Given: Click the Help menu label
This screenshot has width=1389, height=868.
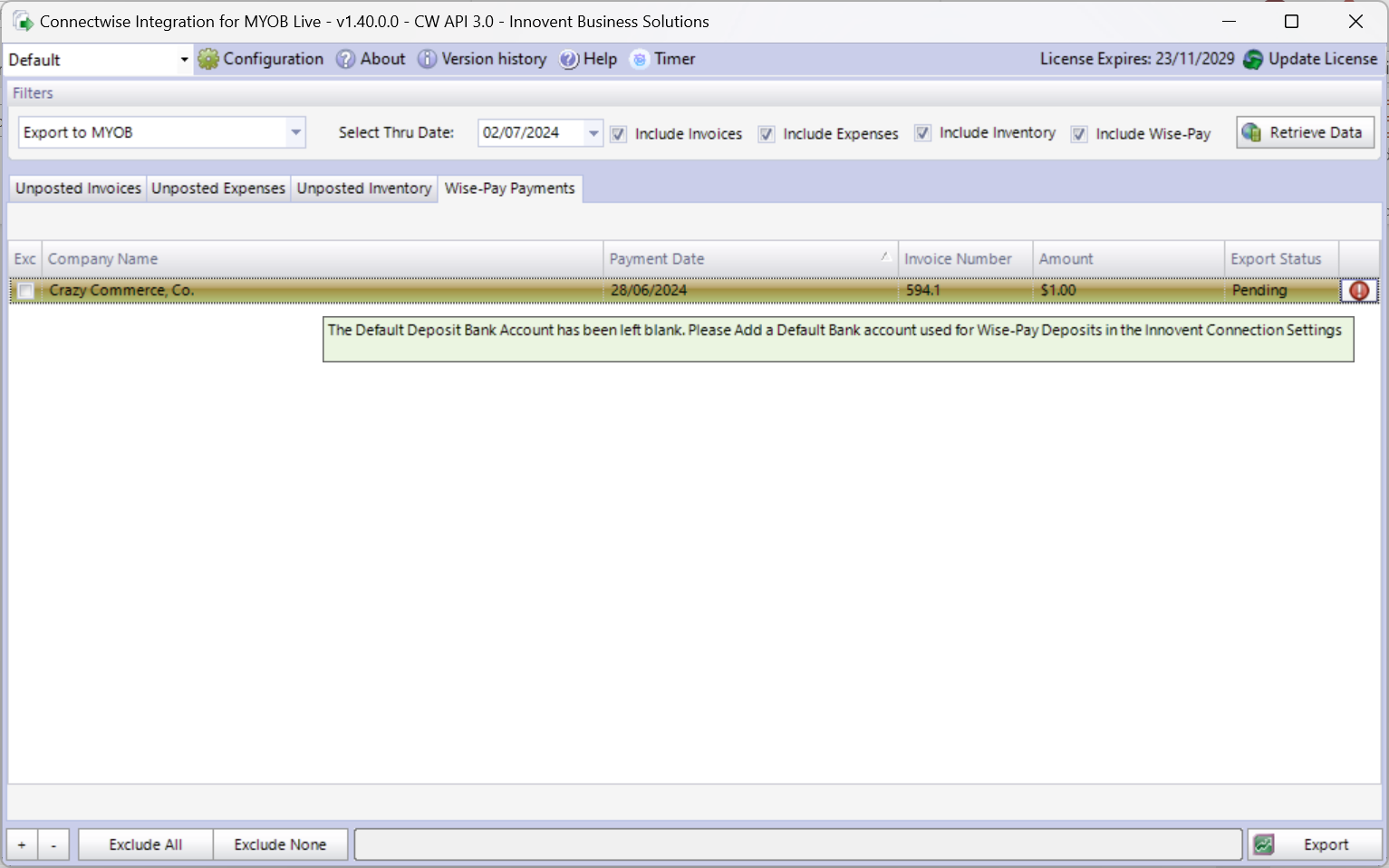Looking at the screenshot, I should pyautogui.click(x=600, y=59).
